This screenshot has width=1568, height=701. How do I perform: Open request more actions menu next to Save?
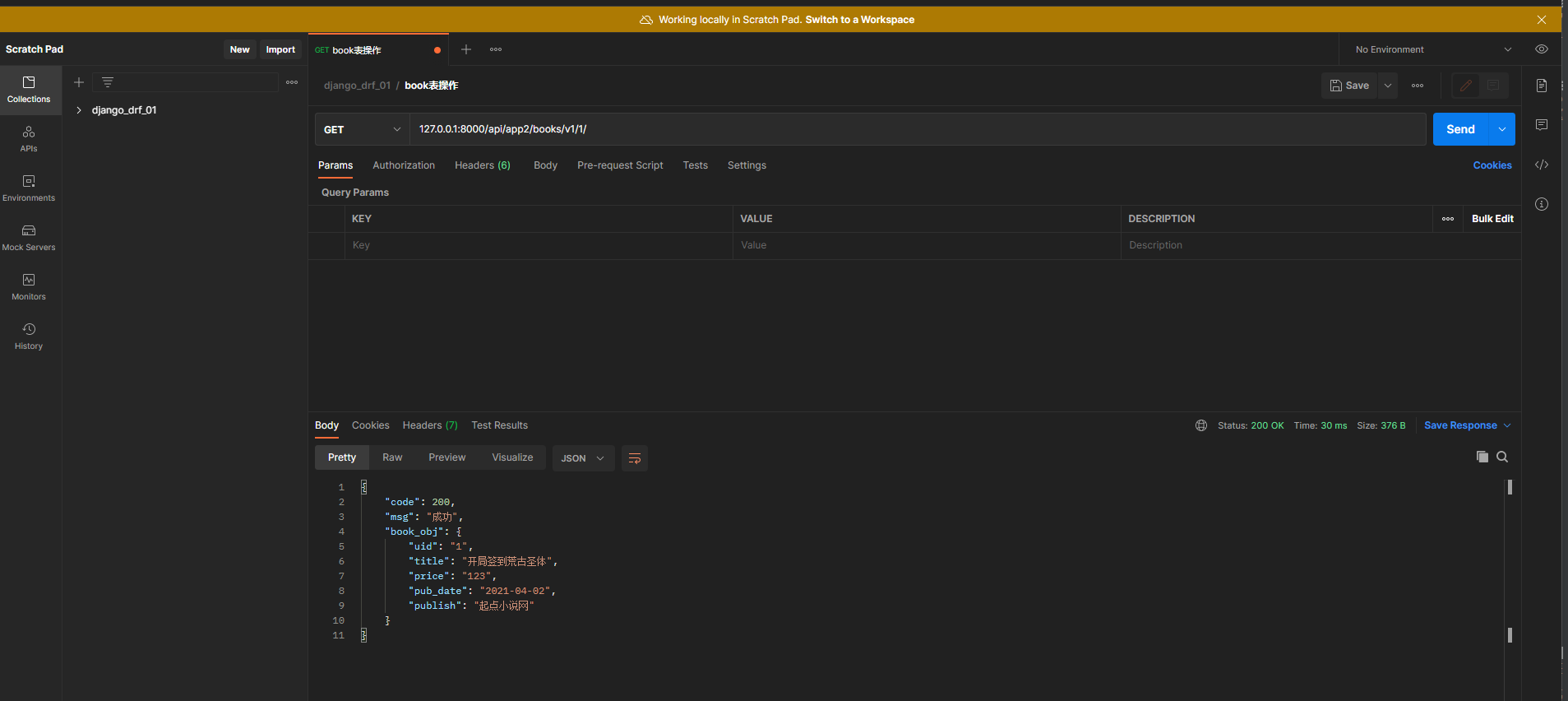1418,86
